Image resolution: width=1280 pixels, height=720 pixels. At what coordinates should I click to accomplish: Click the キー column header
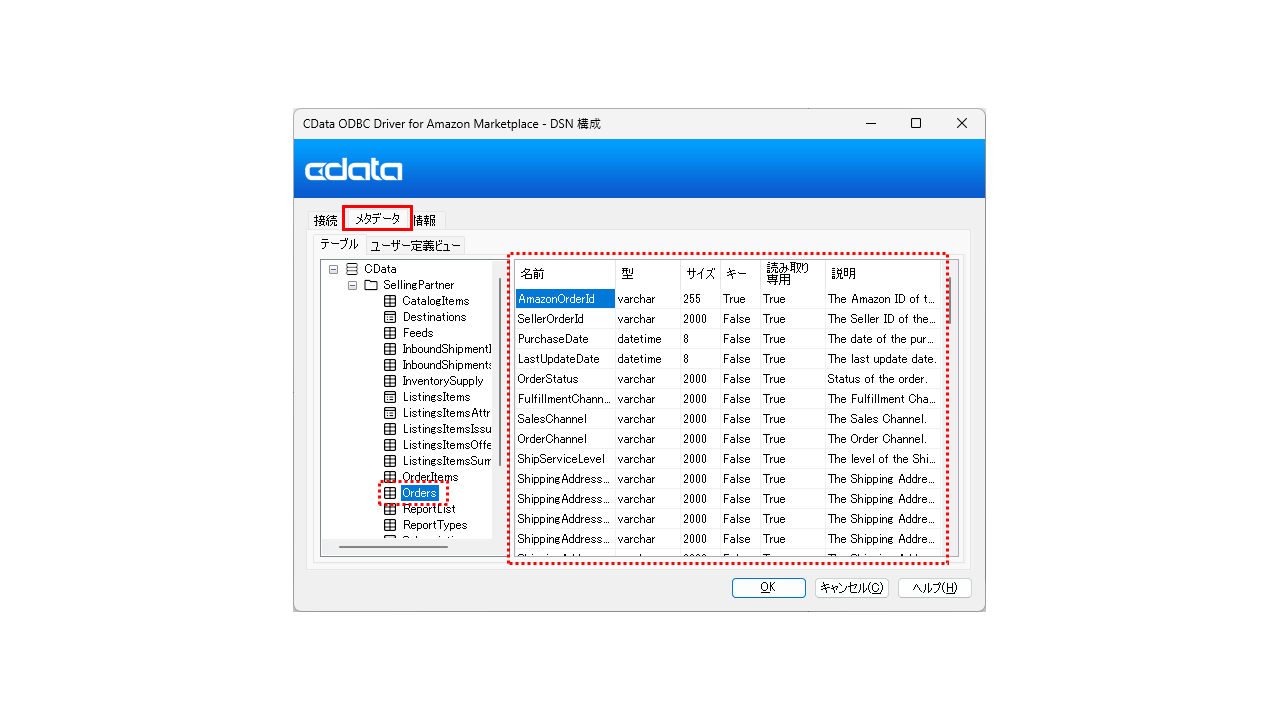point(740,274)
